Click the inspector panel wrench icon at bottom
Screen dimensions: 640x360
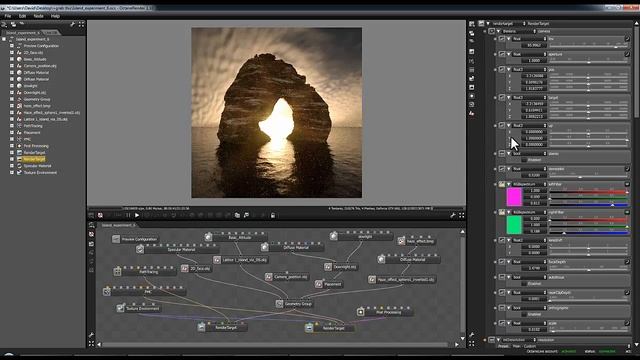click(471, 335)
